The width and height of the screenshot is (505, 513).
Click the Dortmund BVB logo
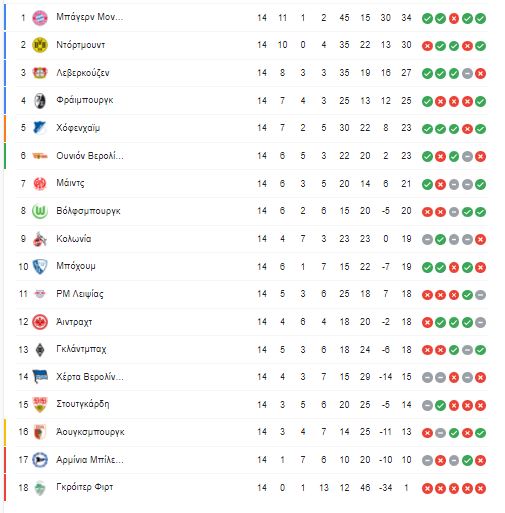pos(40,45)
